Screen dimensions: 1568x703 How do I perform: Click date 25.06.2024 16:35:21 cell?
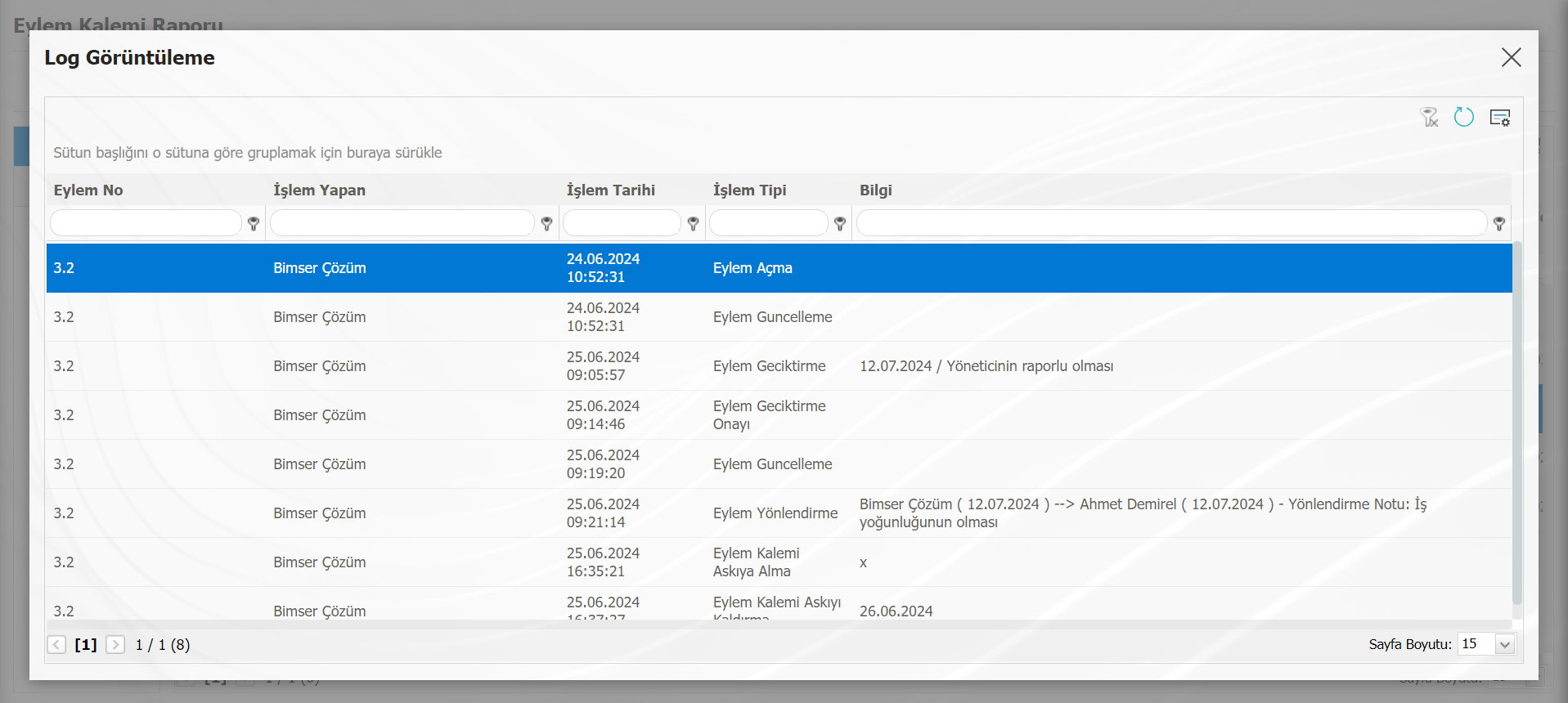tap(603, 562)
